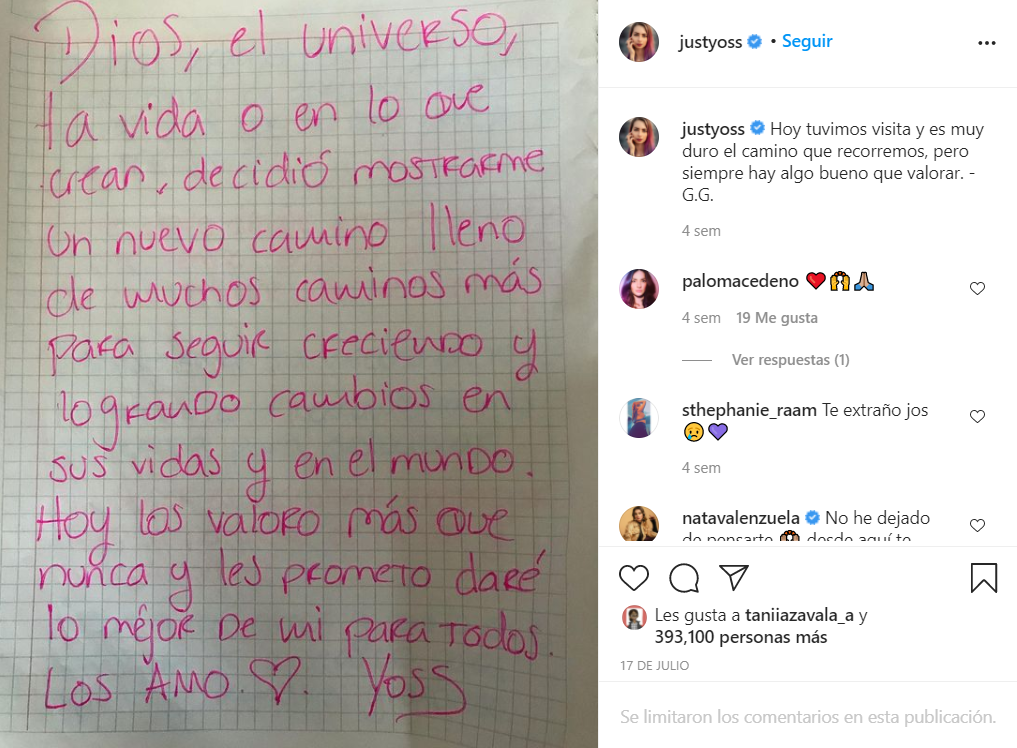Screen dimensions: 1017x748
Task: Open natavalenzuela's profile link
Action: (x=741, y=518)
